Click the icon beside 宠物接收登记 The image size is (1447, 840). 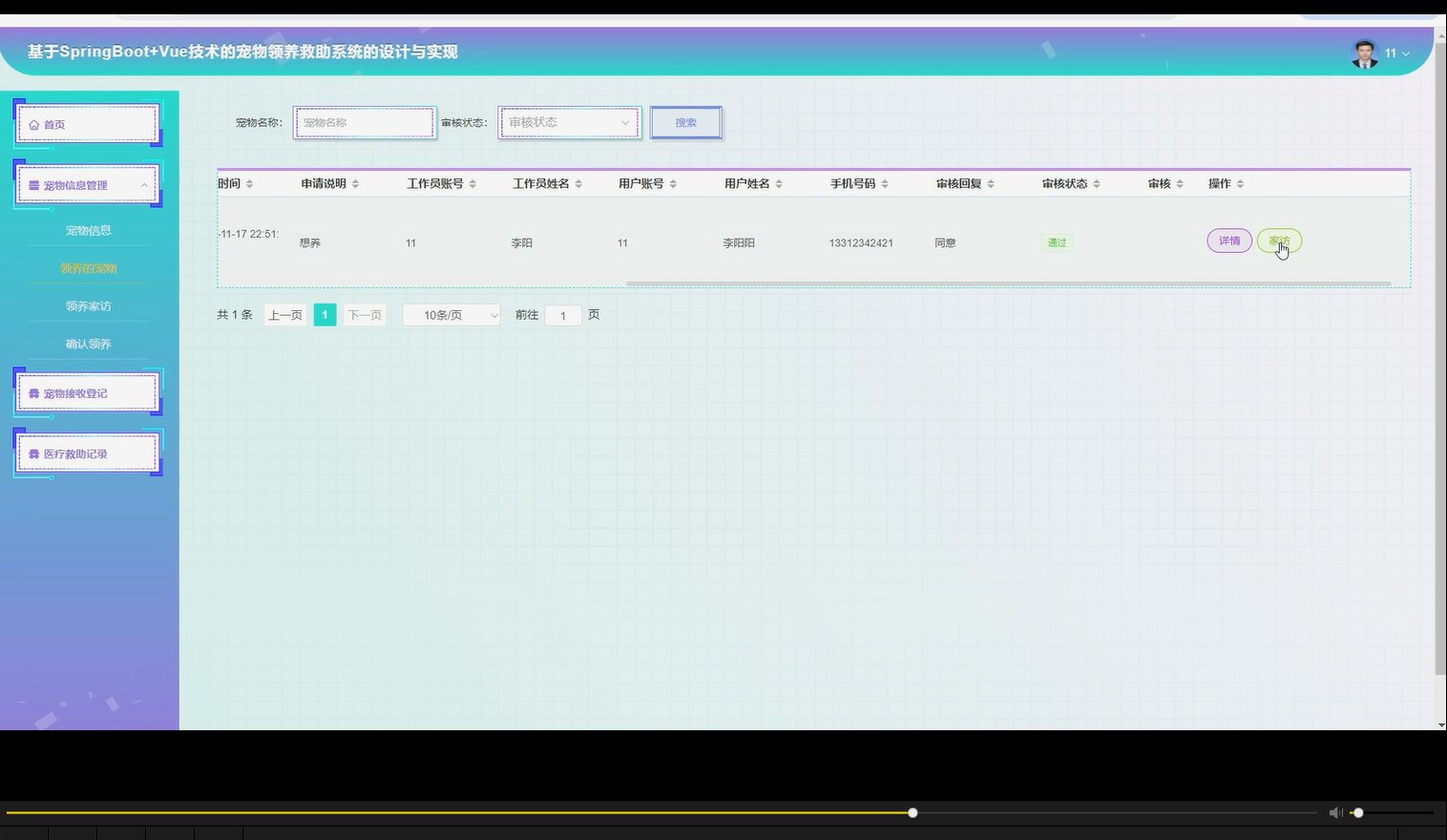point(32,392)
